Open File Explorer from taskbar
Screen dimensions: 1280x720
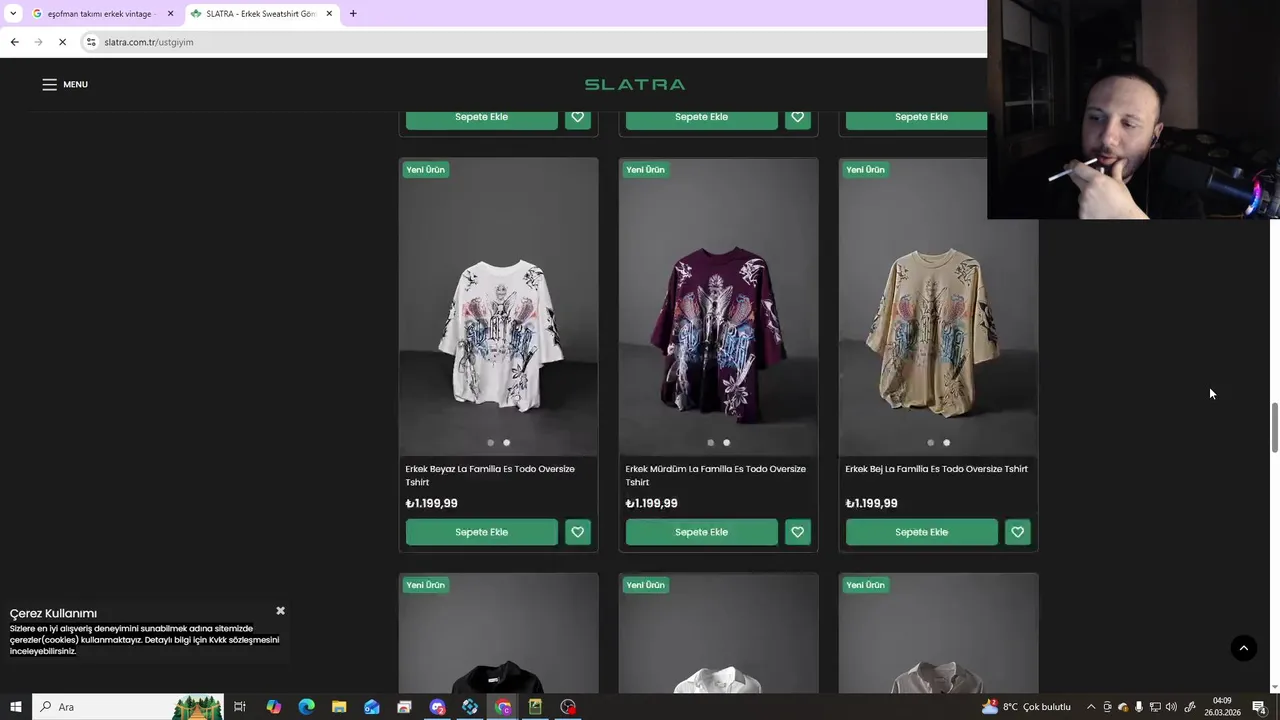point(339,707)
